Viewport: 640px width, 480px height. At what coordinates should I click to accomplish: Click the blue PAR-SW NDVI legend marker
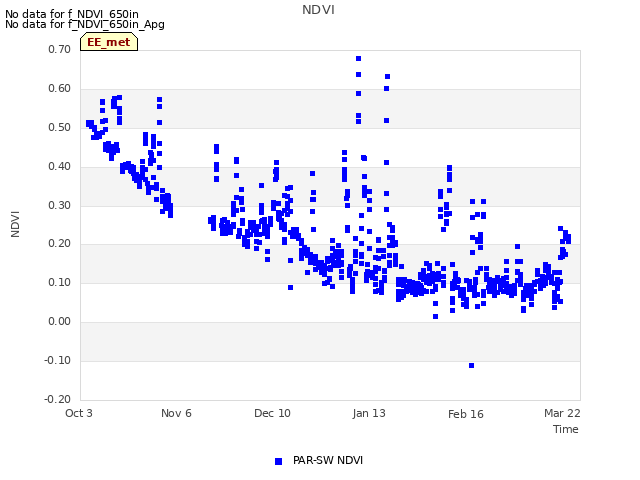tap(278, 461)
